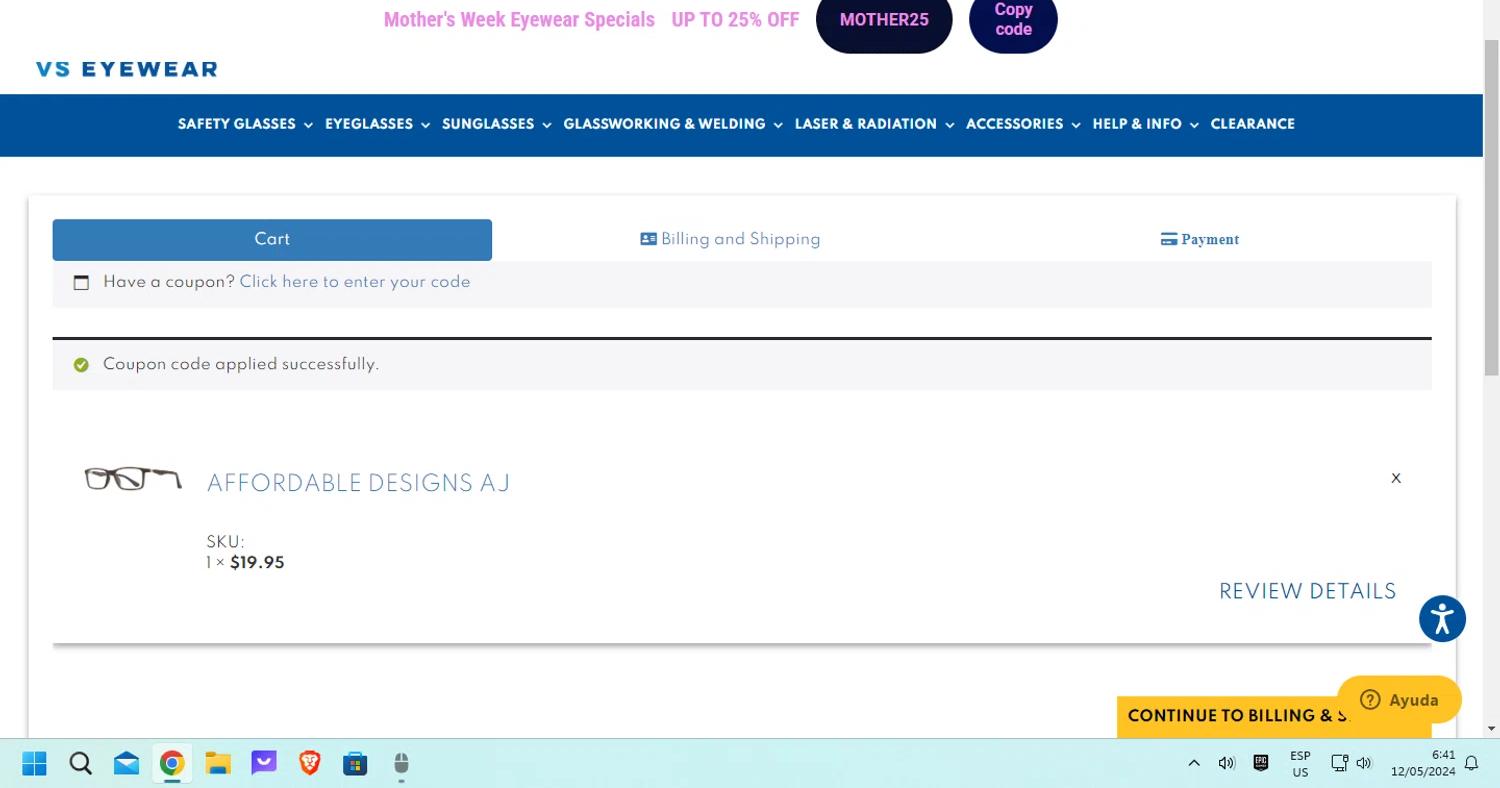Click the Copy code button
The height and width of the screenshot is (788, 1500).
(1012, 20)
